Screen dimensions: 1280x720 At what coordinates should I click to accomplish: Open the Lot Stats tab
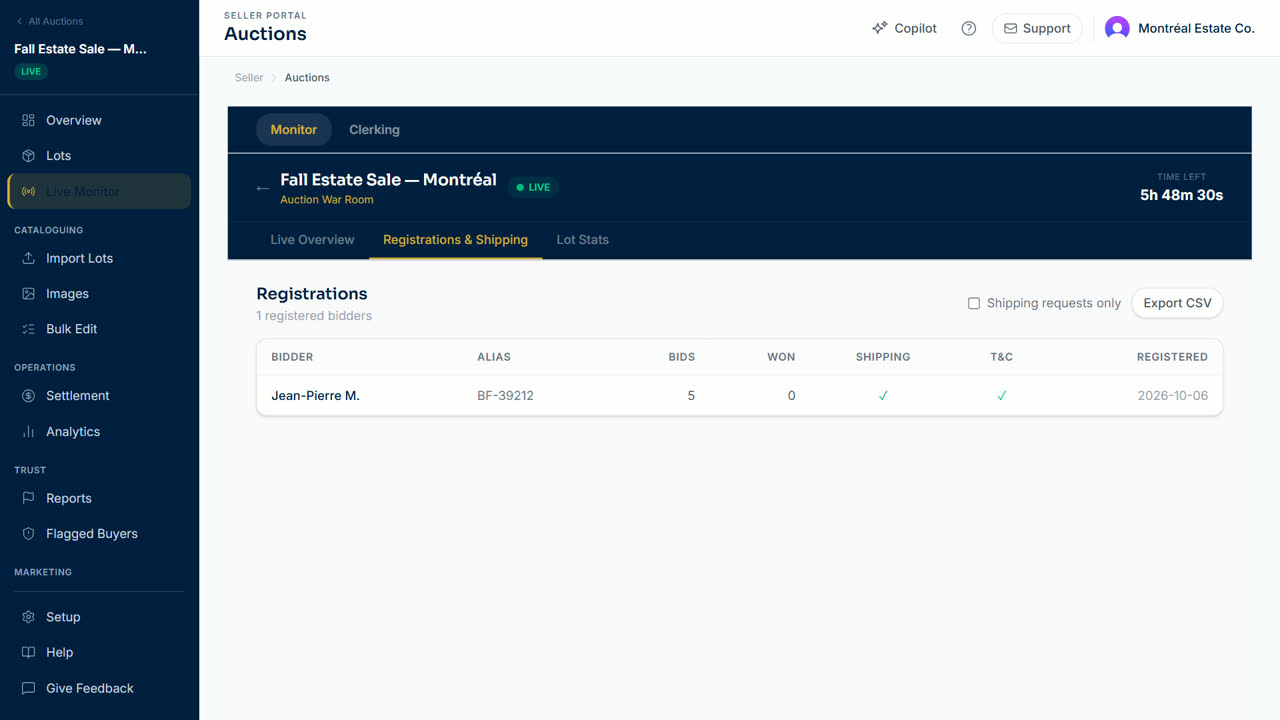[582, 240]
